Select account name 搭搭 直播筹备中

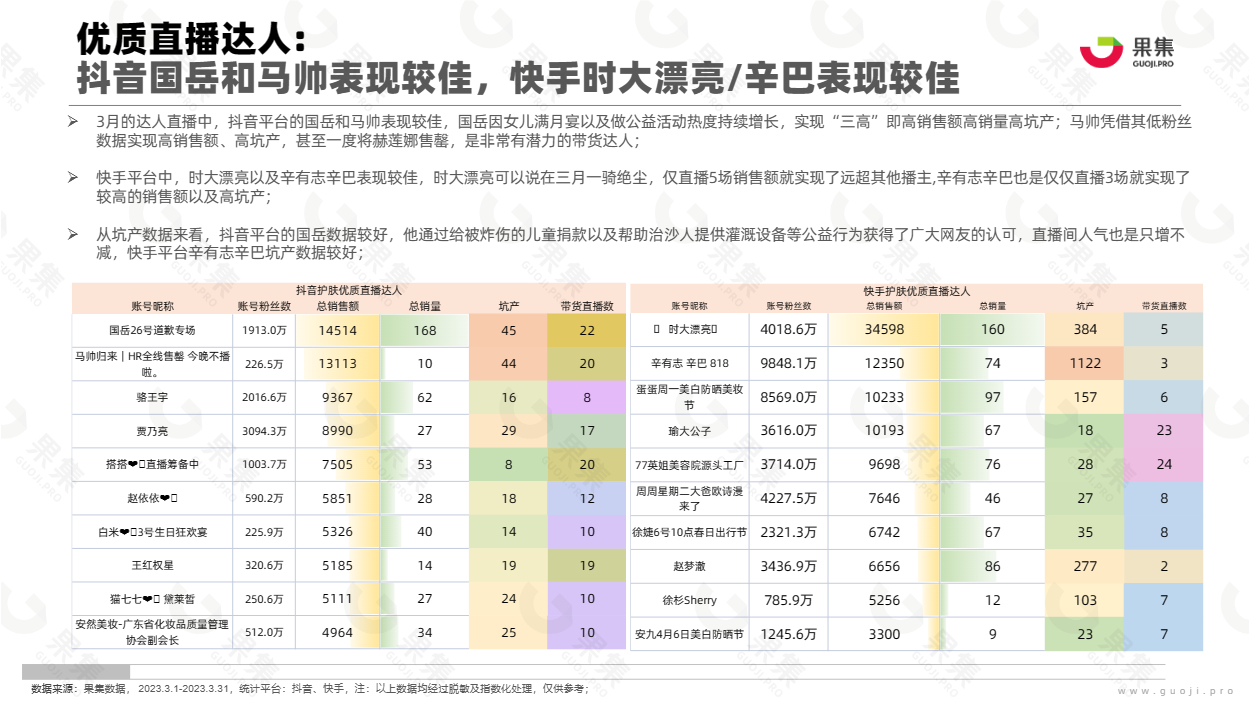pyautogui.click(x=152, y=465)
